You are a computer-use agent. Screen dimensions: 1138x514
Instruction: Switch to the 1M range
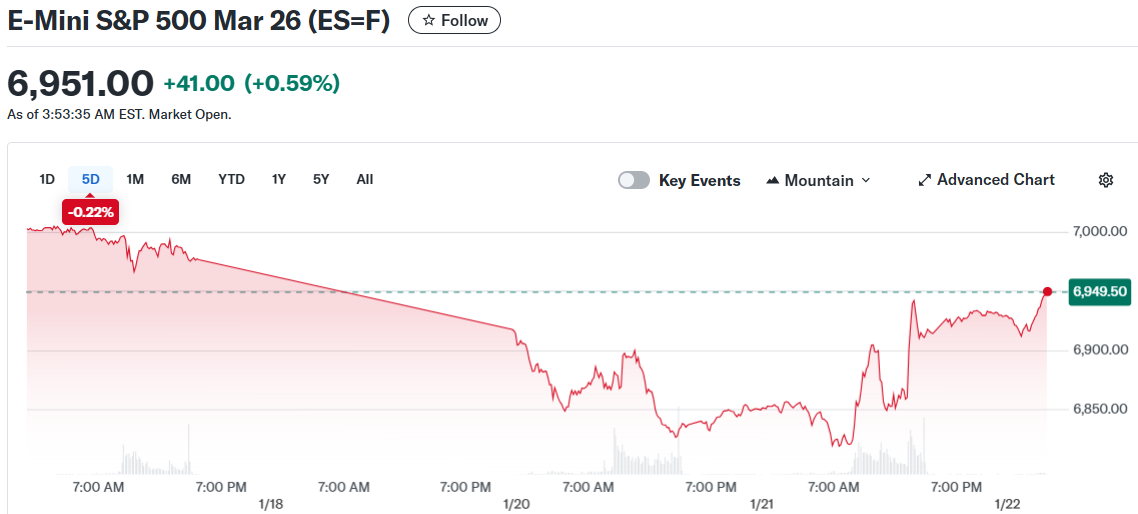pyautogui.click(x=135, y=179)
